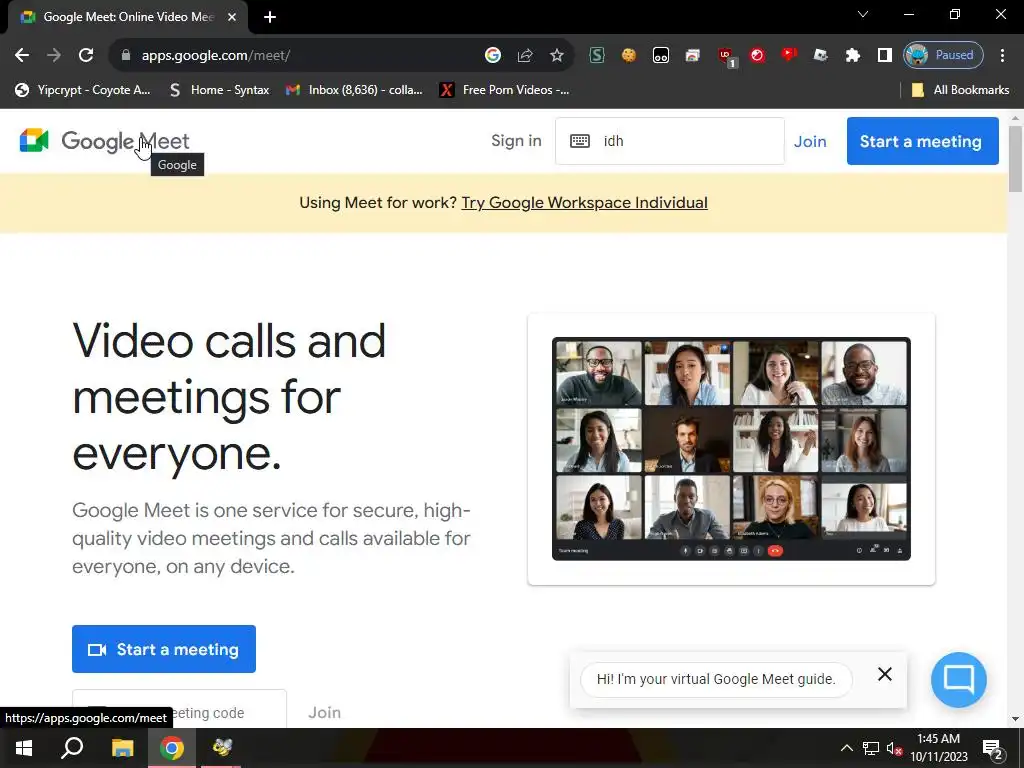Open the blue chat assistant bubble
Image resolution: width=1024 pixels, height=768 pixels.
[x=958, y=680]
